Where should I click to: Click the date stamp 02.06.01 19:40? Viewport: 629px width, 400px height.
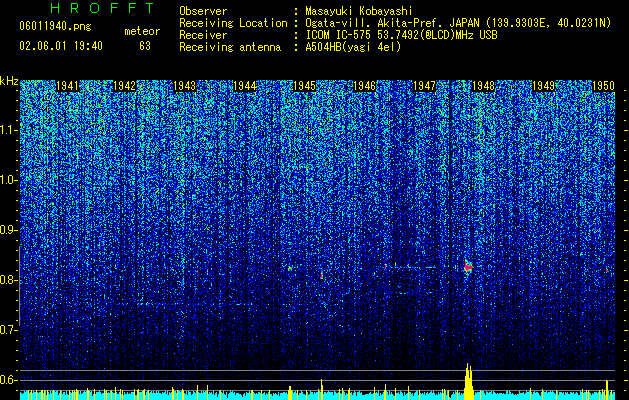point(61,46)
